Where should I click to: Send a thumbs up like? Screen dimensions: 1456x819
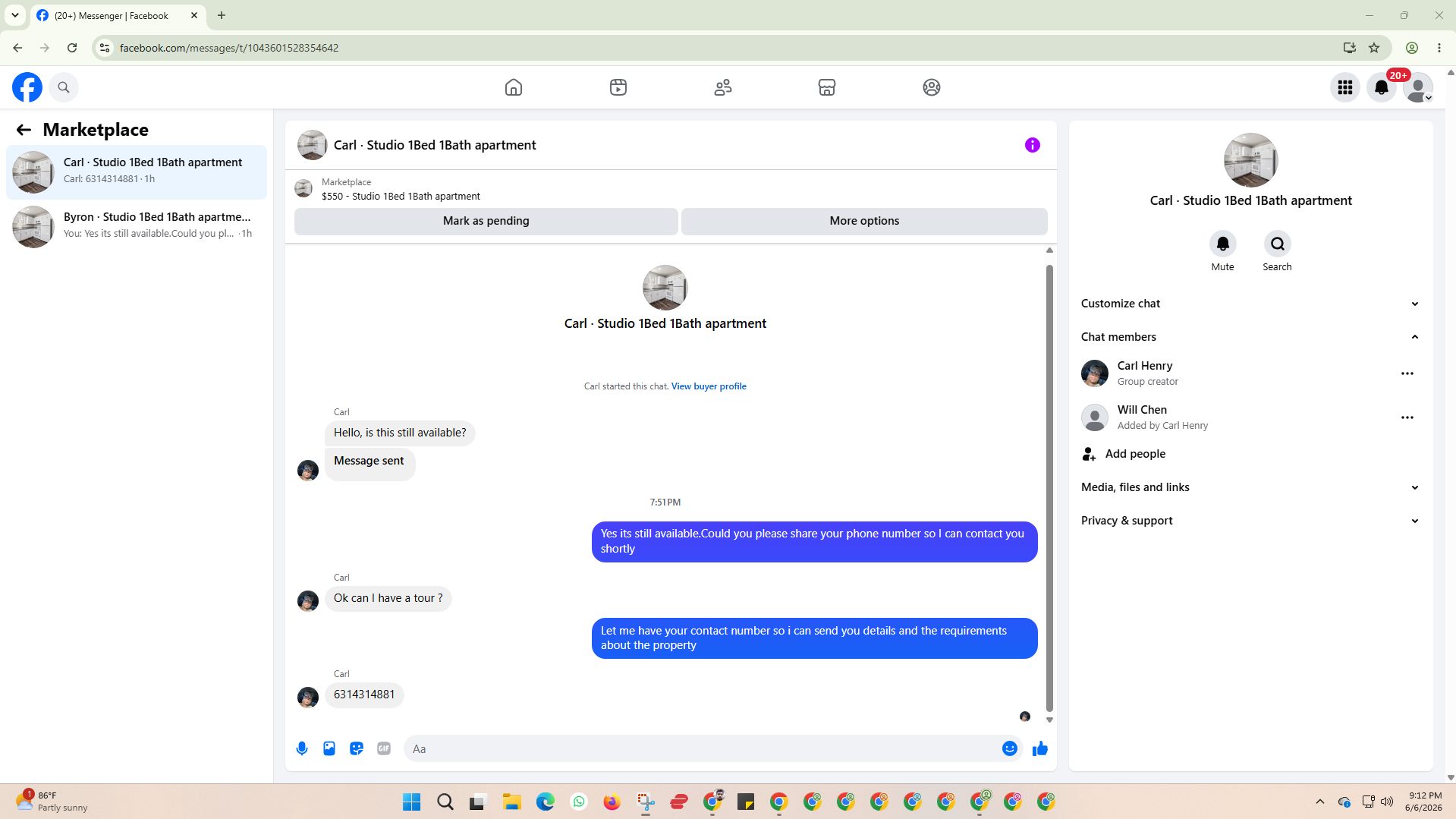pos(1040,748)
